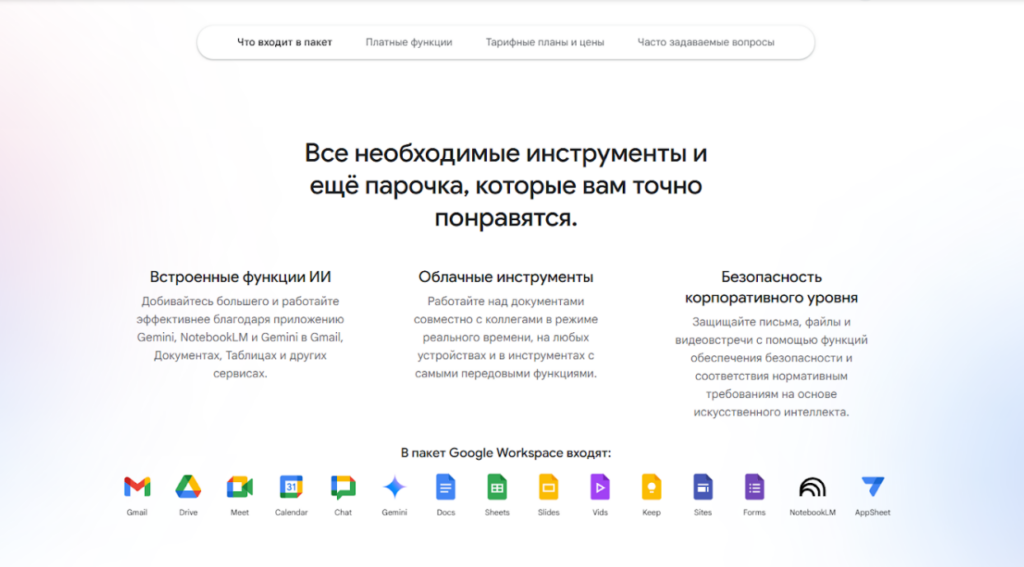Click the 'Calendar' label text

tap(291, 513)
